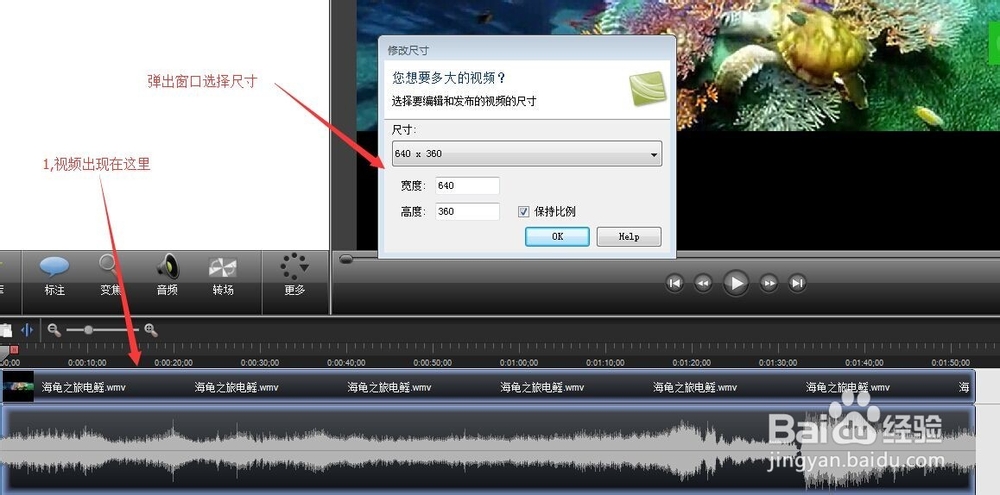Click the 修改尺寸 dialog title bar
The image size is (1000, 495).
tap(527, 50)
